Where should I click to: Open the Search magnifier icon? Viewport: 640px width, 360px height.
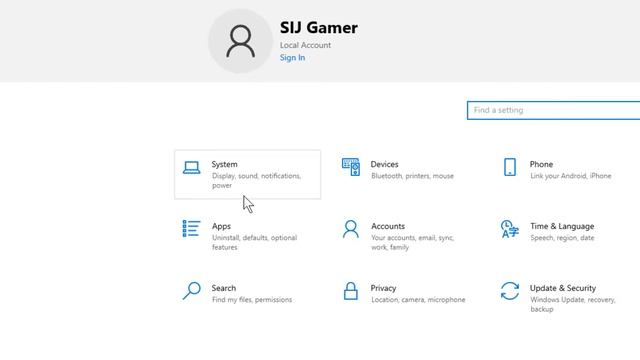click(x=191, y=291)
